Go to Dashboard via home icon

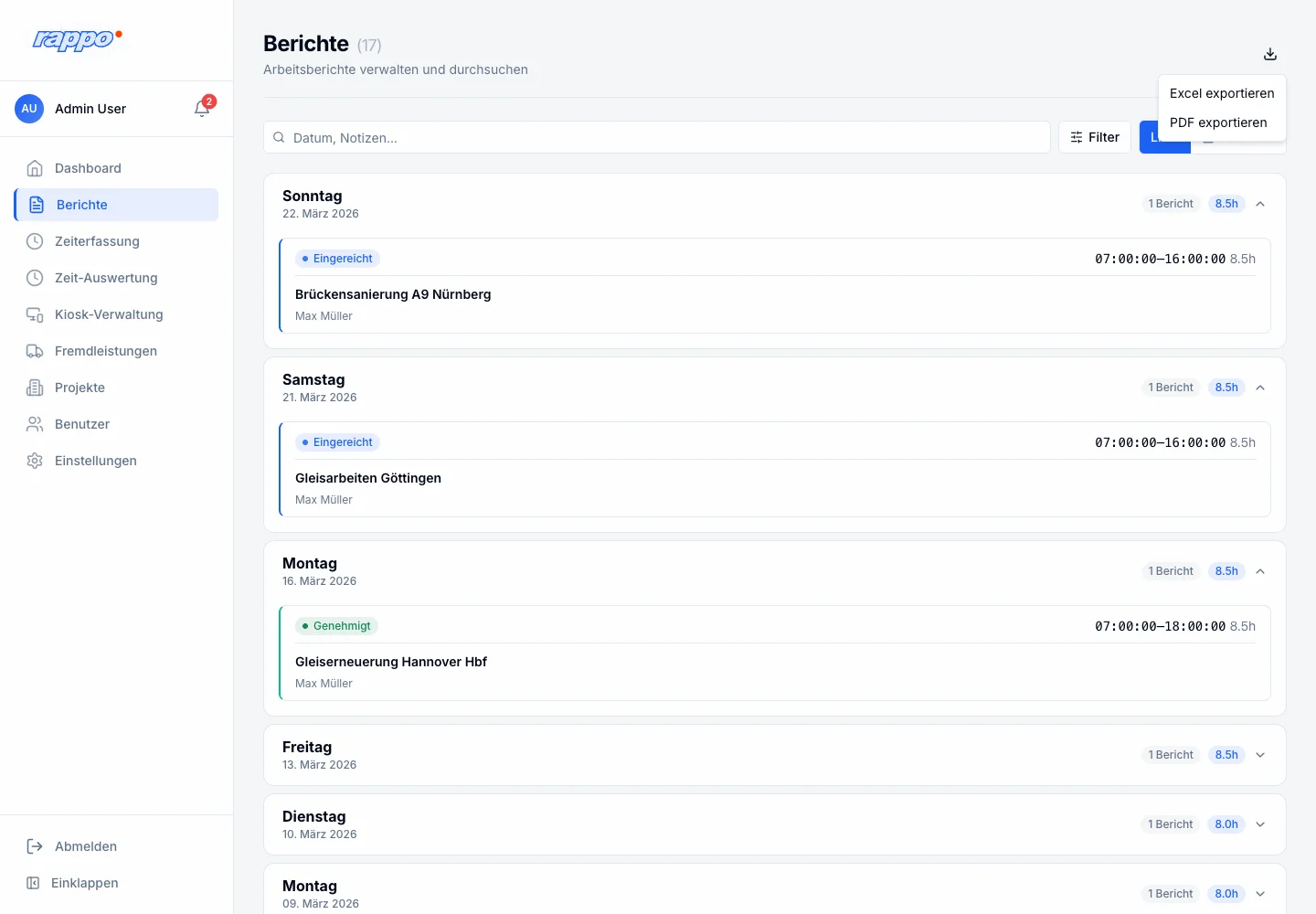(x=35, y=168)
